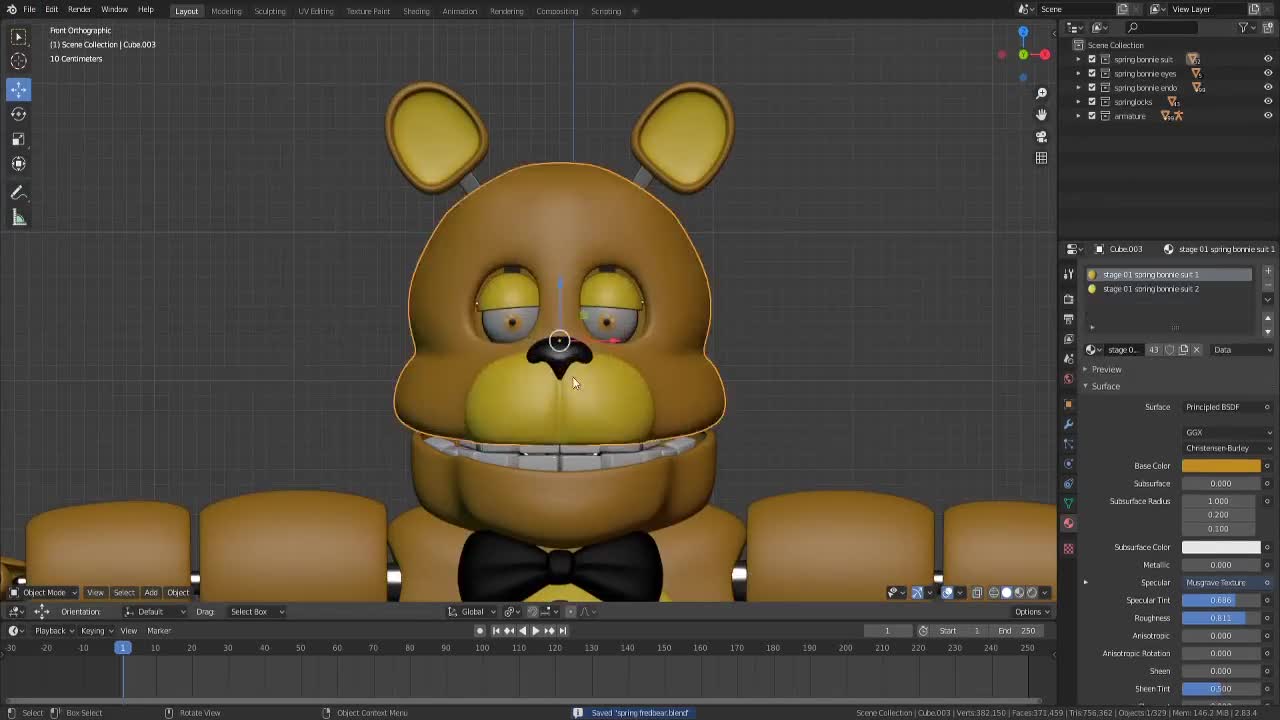Open the Tool settings properties tab
Viewport: 1280px width, 720px height.
tap(1068, 274)
